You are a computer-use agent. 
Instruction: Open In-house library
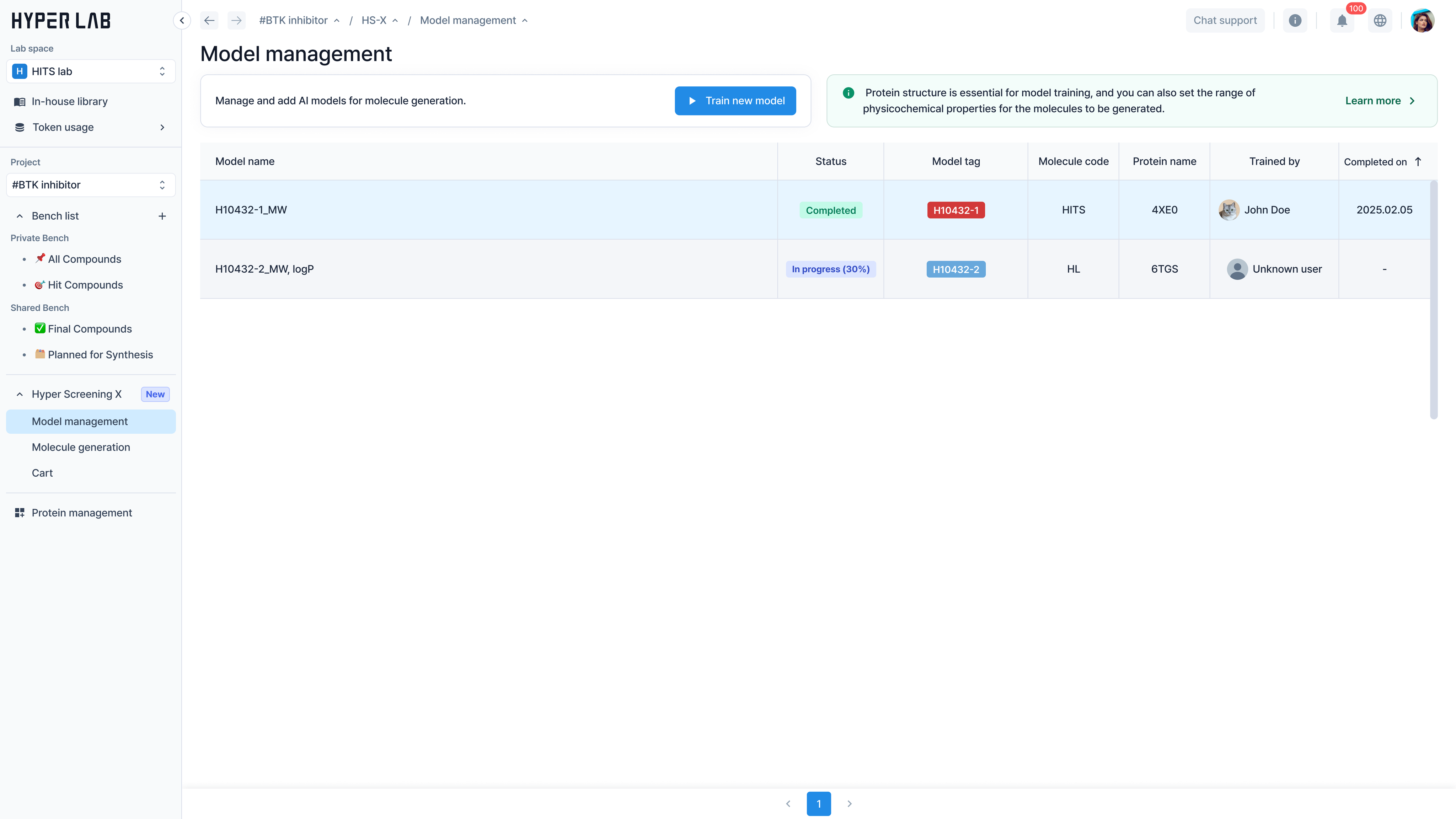[70, 101]
